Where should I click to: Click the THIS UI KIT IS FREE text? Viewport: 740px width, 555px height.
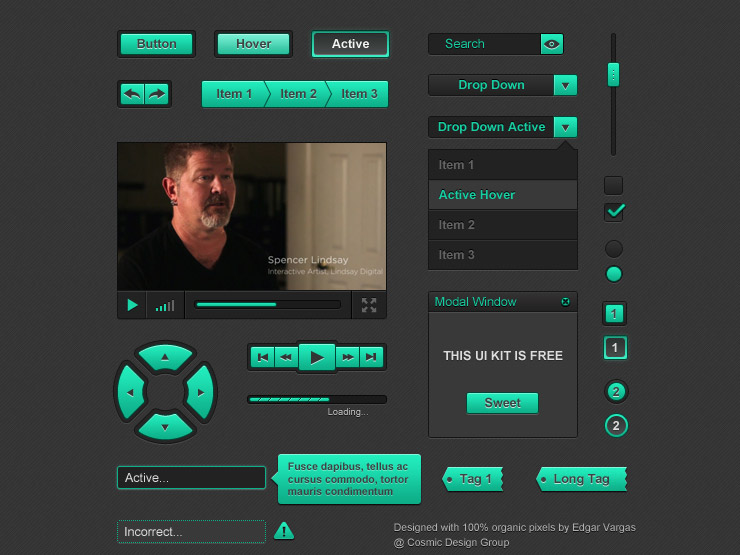click(503, 356)
